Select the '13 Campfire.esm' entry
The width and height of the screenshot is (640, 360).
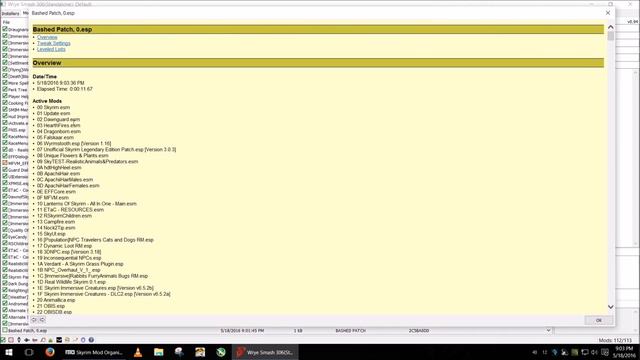click(56, 222)
